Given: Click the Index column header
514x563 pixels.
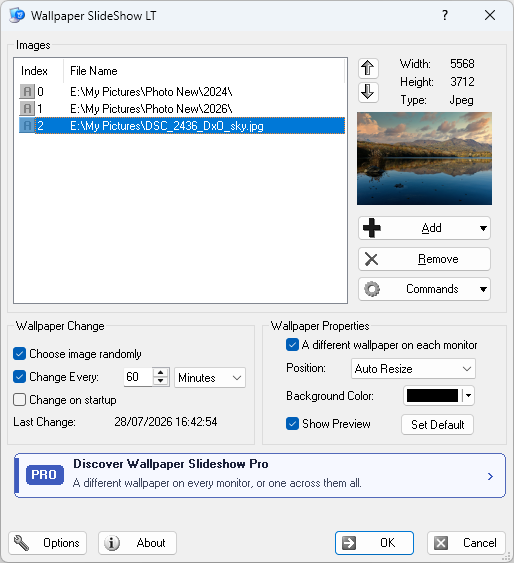Looking at the screenshot, I should tap(39, 71).
